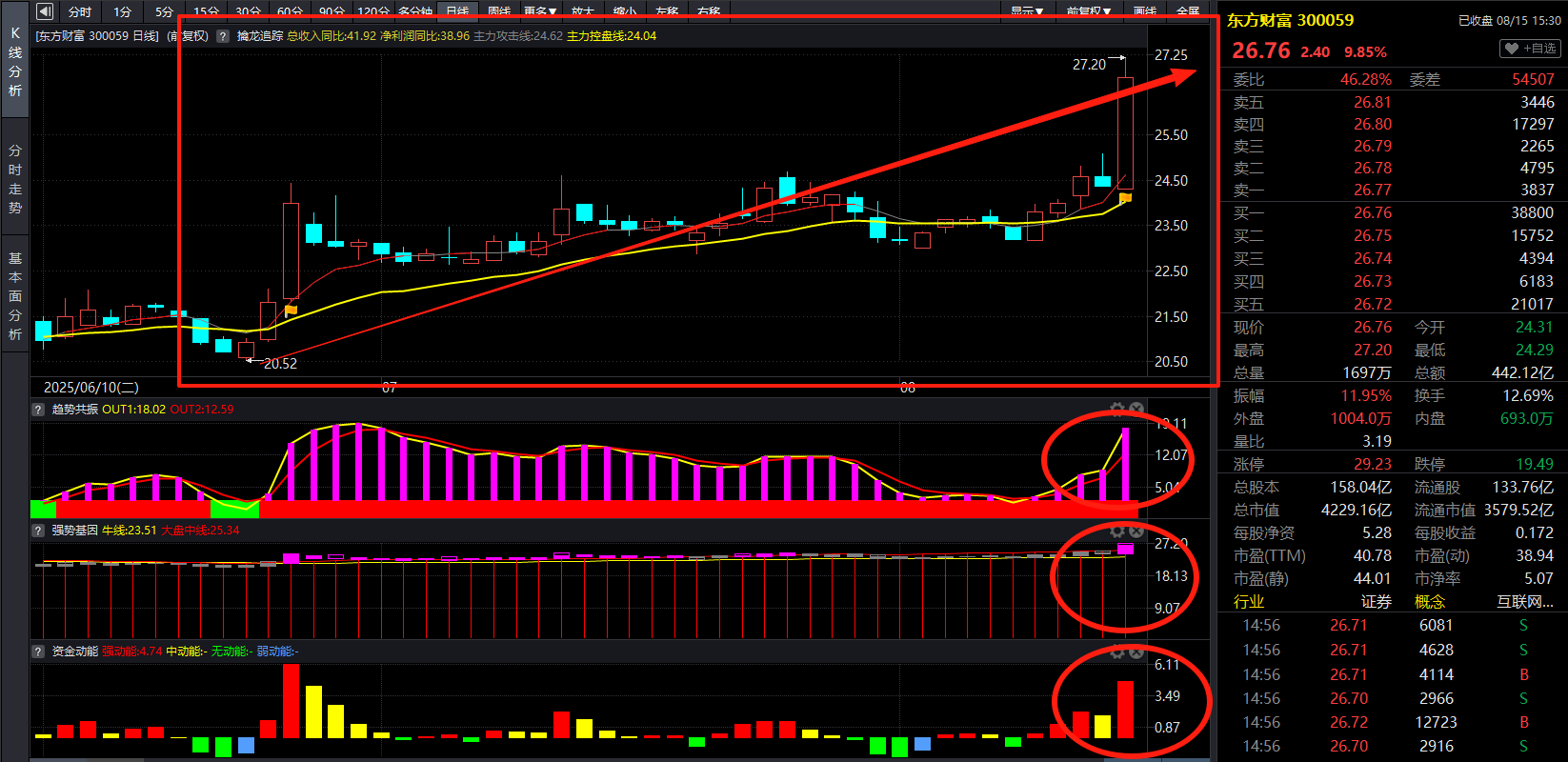1568x762 pixels.
Task: Open the 基本面分析 side tab
Action: click(15, 296)
